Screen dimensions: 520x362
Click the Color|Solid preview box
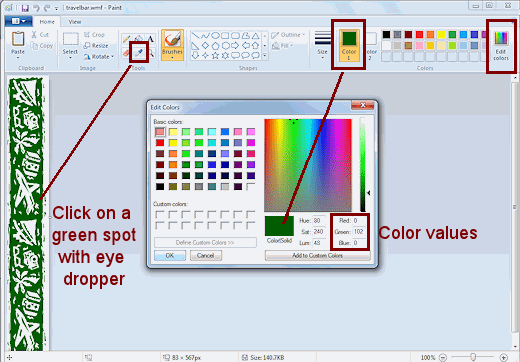click(279, 226)
